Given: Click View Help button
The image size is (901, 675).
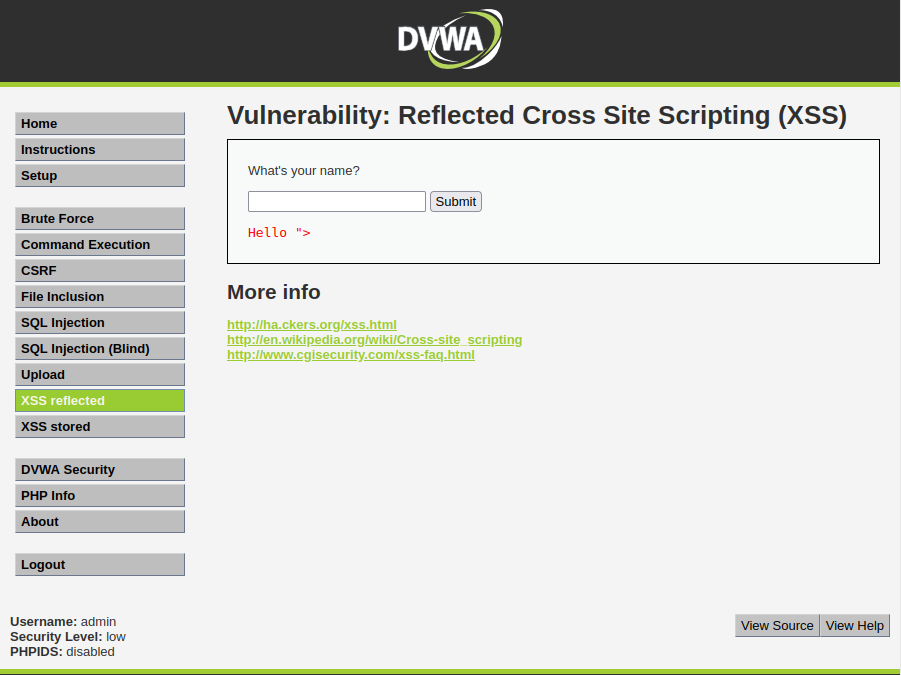Looking at the screenshot, I should point(854,626).
